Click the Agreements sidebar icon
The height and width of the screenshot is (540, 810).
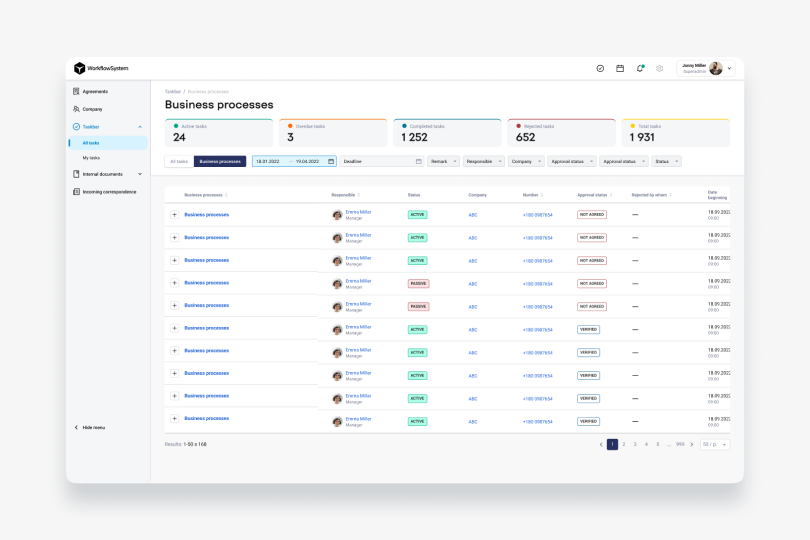coord(76,91)
